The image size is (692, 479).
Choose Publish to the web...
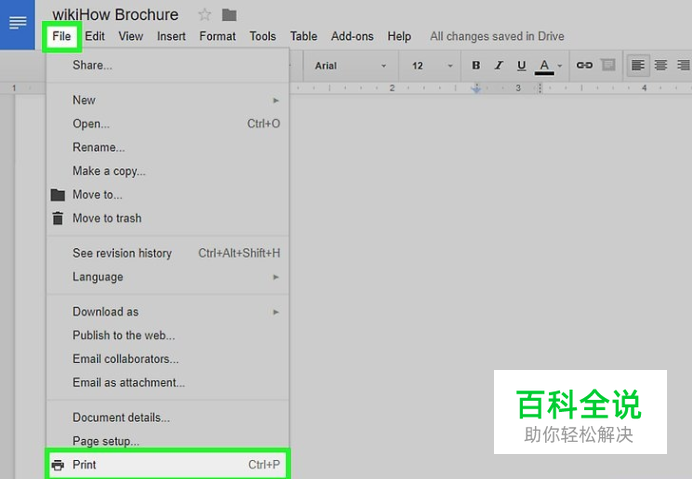pyautogui.click(x=168, y=336)
